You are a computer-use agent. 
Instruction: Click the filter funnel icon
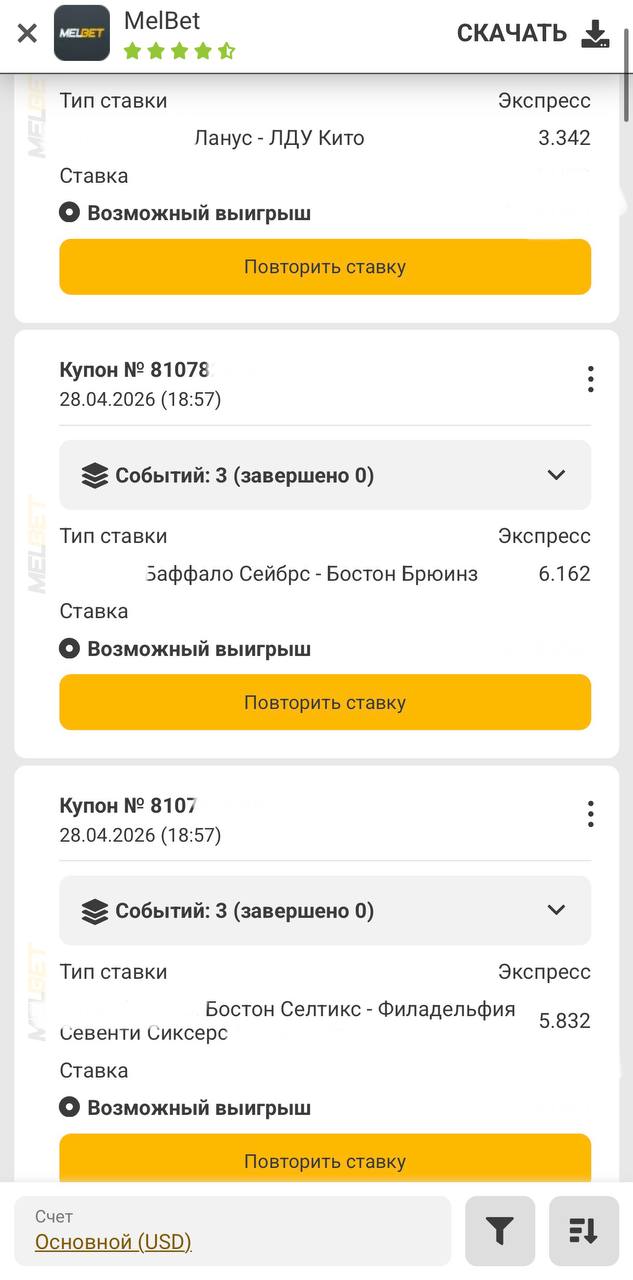499,1231
